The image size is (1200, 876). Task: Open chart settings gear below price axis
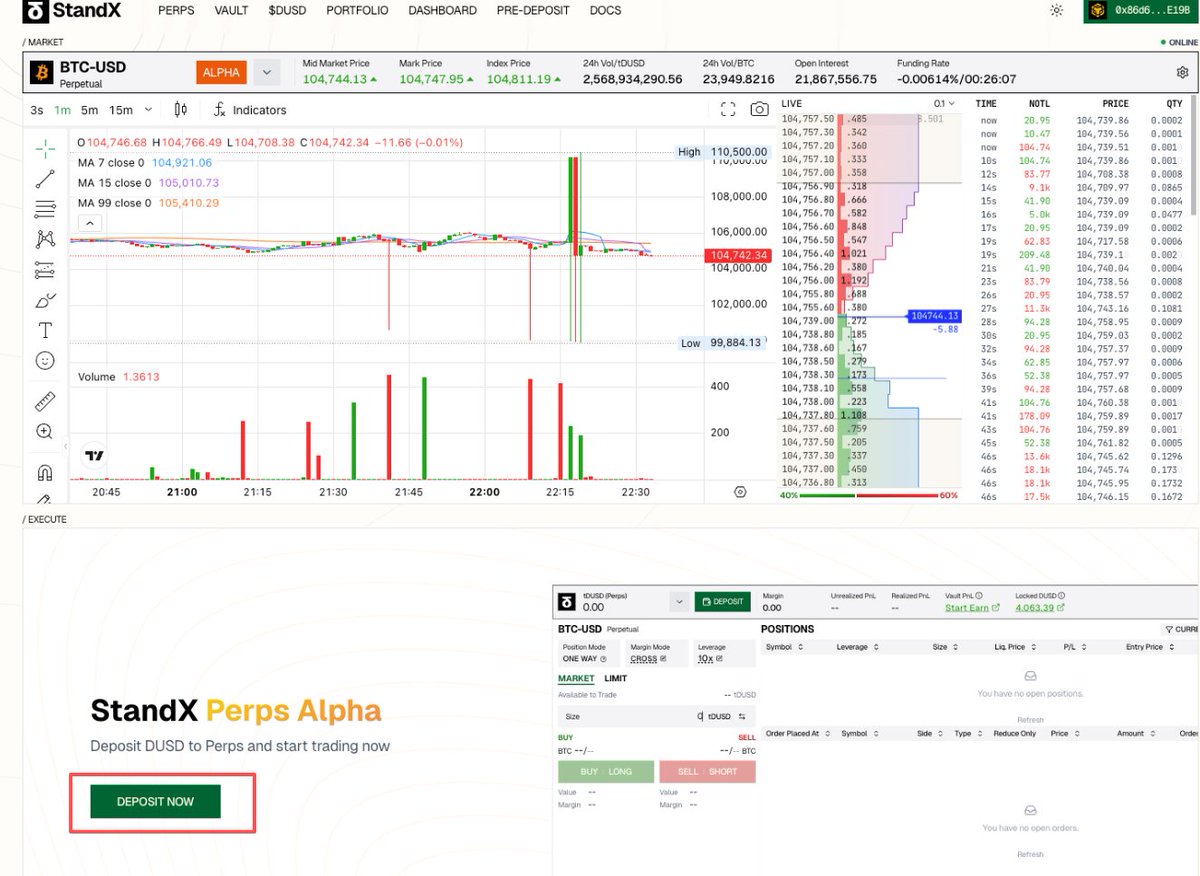740,492
